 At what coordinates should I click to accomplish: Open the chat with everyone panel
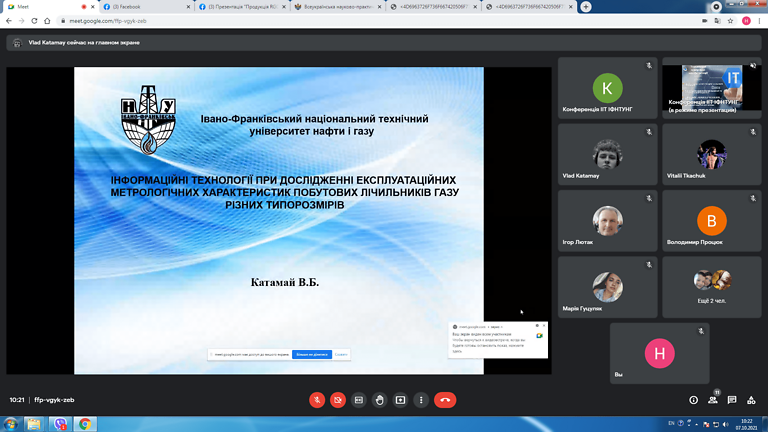(x=732, y=399)
